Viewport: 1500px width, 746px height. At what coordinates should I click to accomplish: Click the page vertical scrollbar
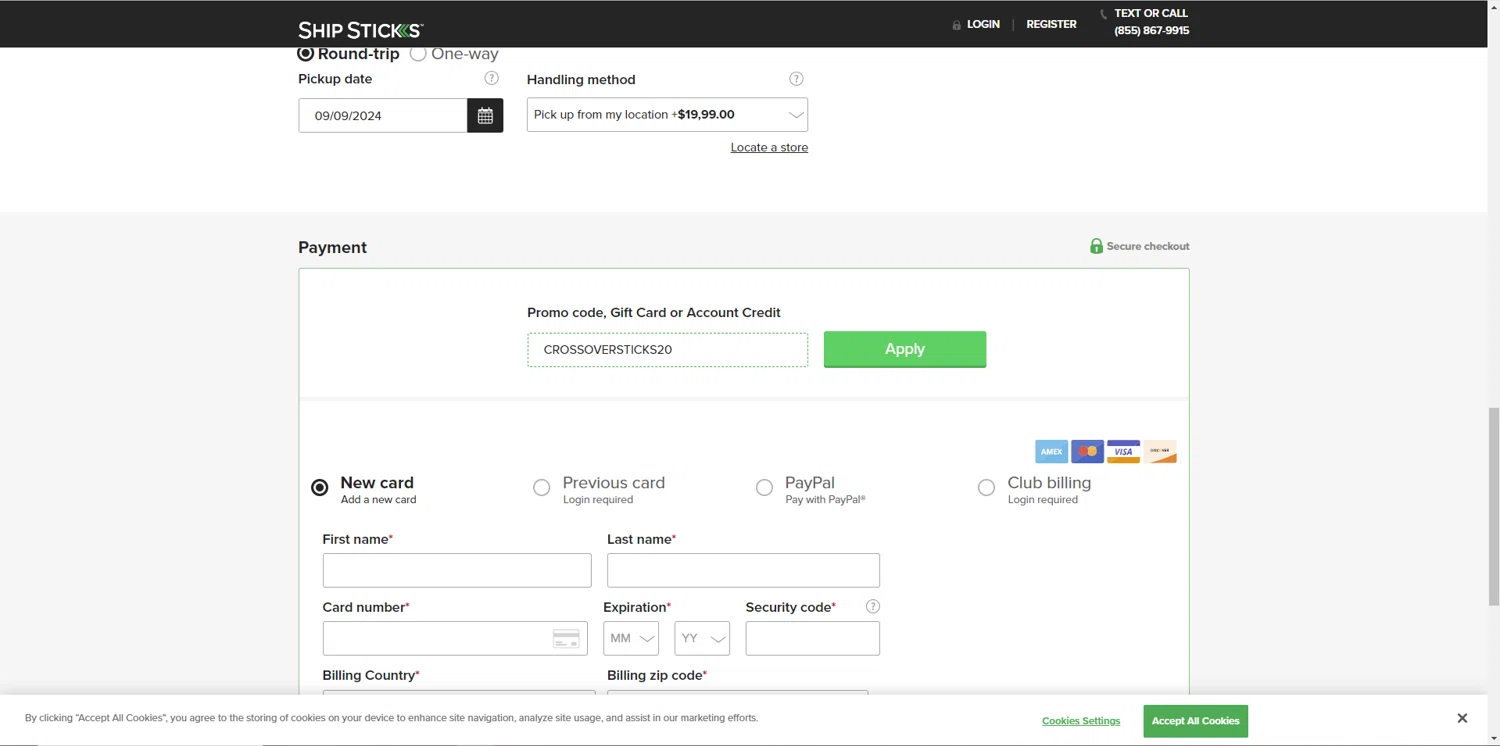[x=1494, y=506]
